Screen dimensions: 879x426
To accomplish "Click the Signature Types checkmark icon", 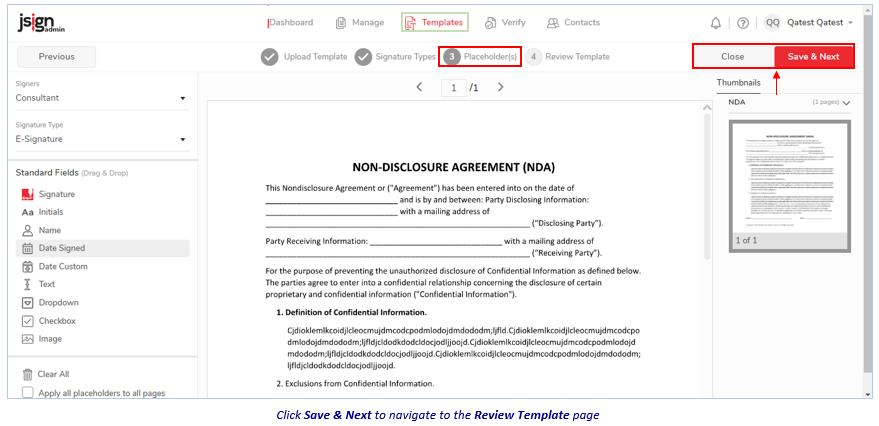I will 363,57.
